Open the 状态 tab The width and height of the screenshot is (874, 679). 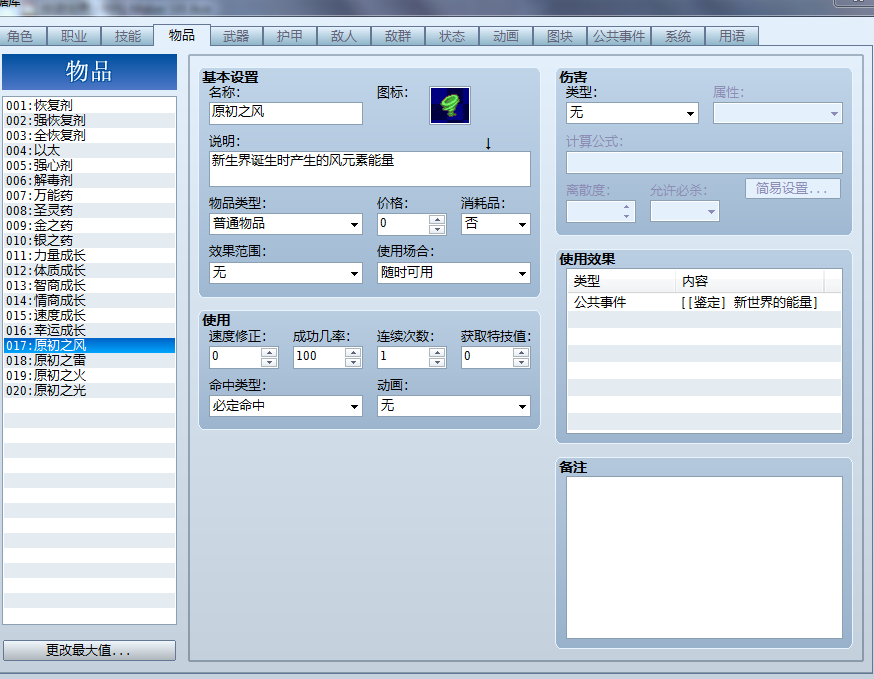451,36
